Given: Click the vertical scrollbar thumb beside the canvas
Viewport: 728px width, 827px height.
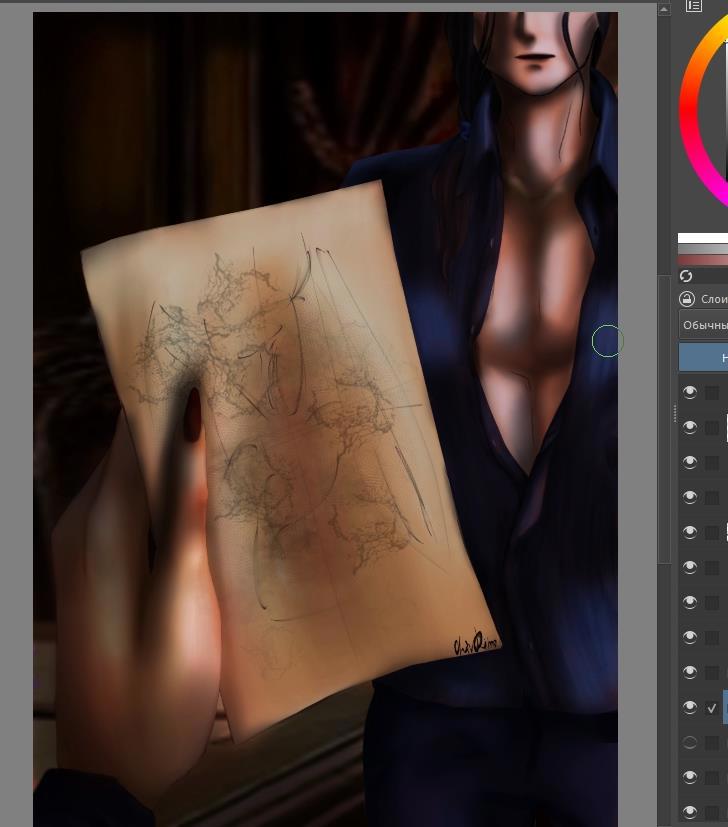Looking at the screenshot, I should pyautogui.click(x=664, y=419).
